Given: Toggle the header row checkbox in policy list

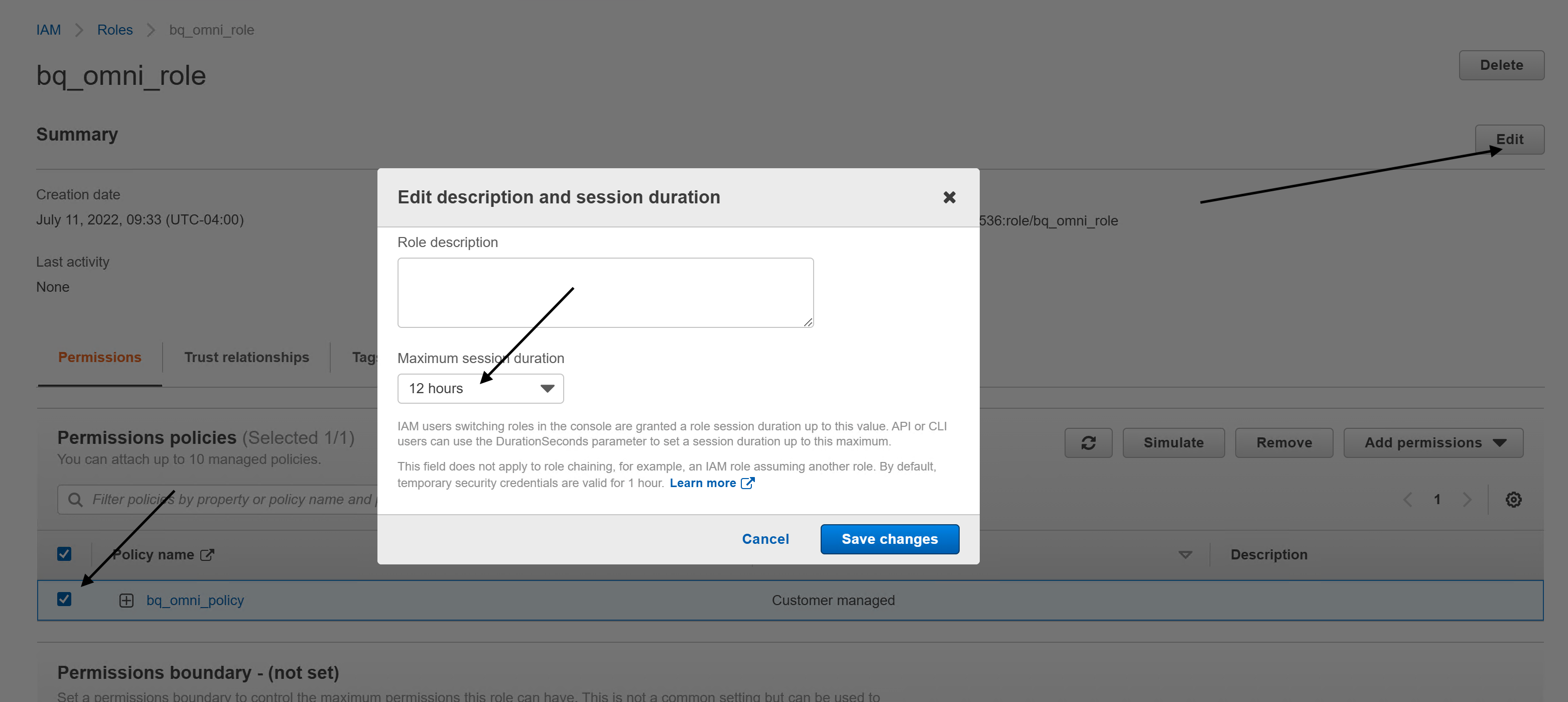Looking at the screenshot, I should pos(64,553).
